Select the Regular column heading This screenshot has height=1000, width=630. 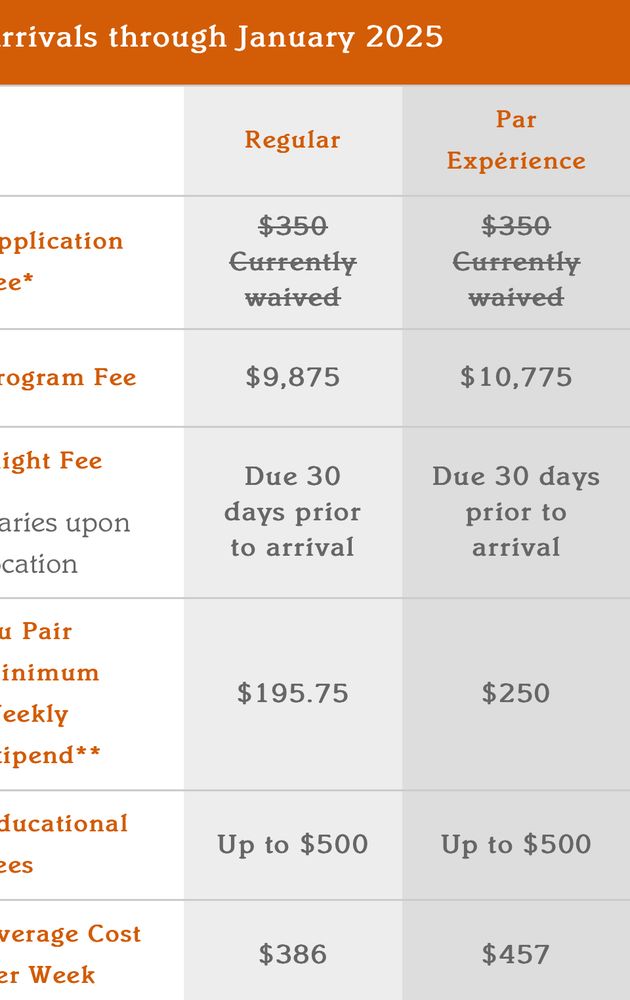coord(293,140)
